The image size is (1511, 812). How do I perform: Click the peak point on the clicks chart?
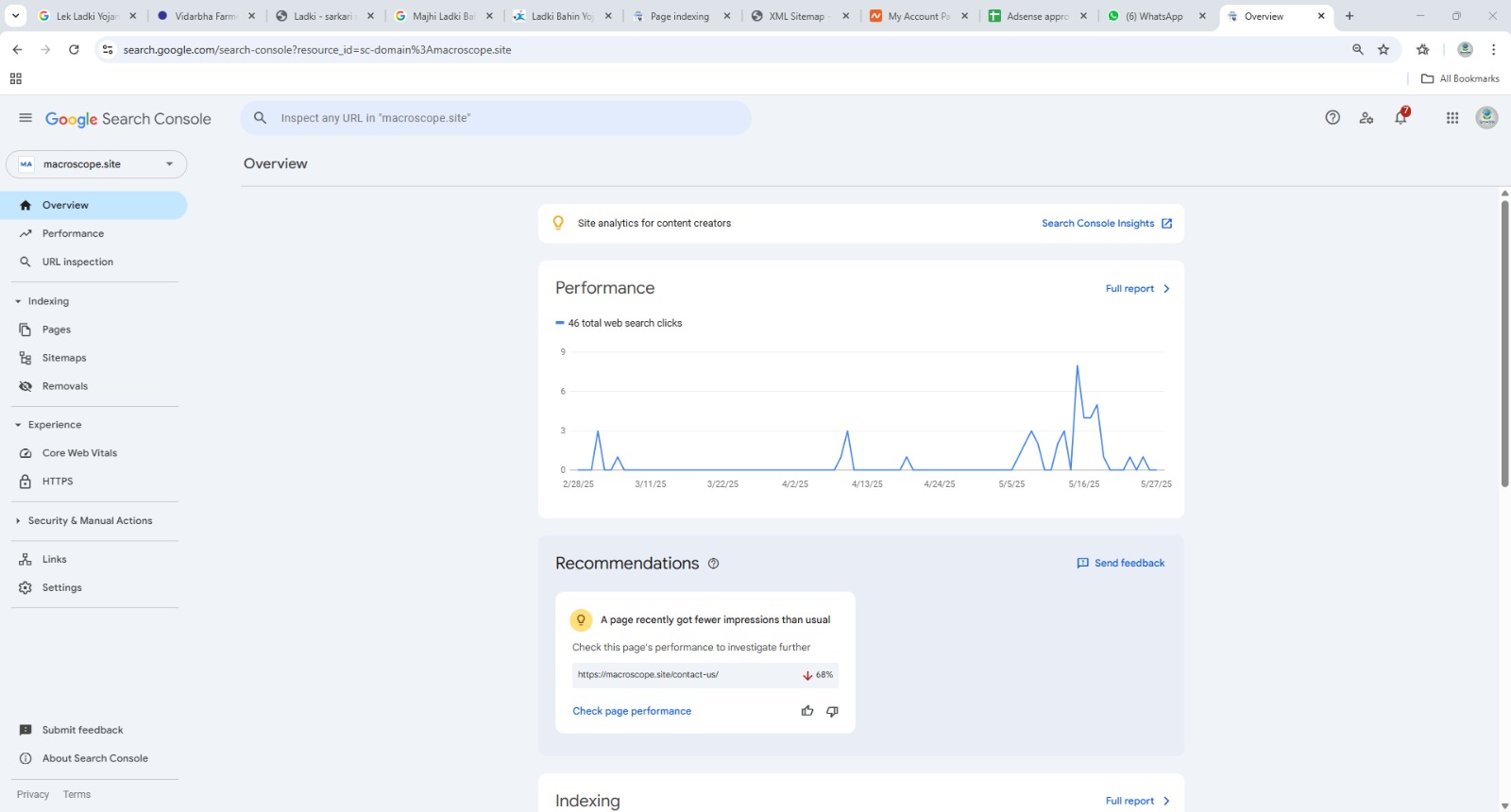(x=1077, y=365)
